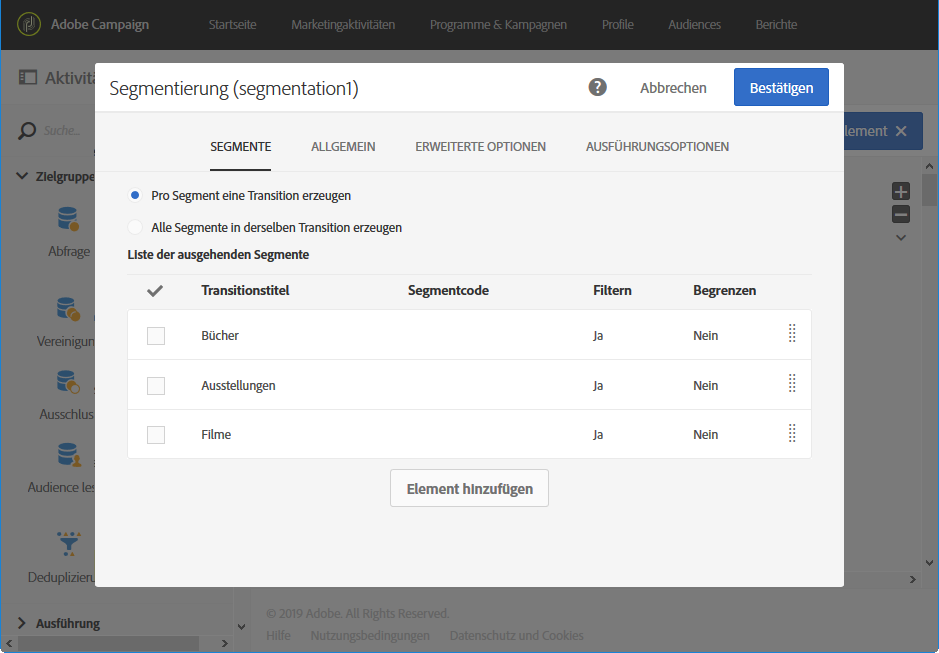939x653 pixels.
Task: Select 'Alle Segmente in derselben Transition erzeugen'
Action: coord(135,227)
